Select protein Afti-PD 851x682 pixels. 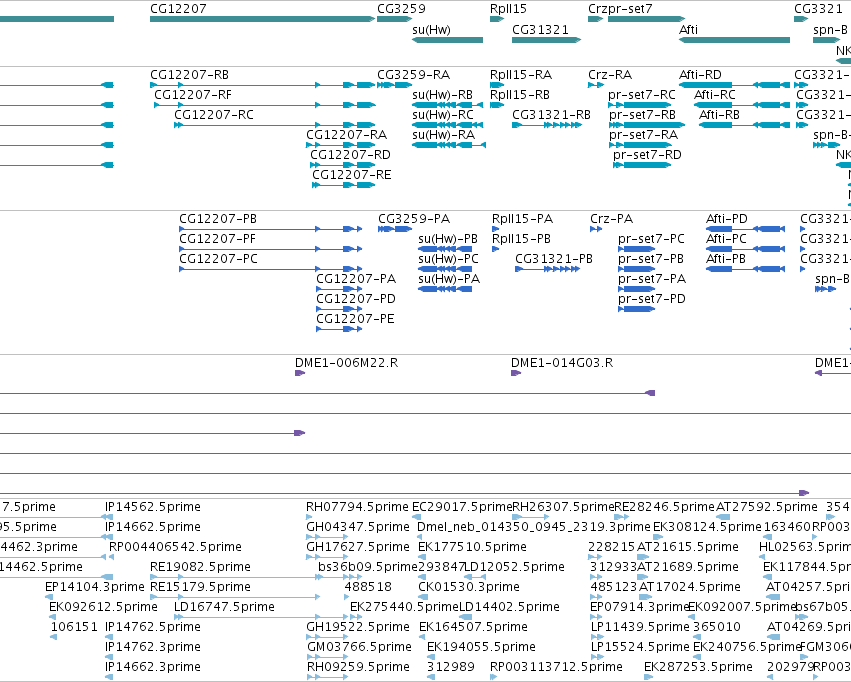[745, 230]
